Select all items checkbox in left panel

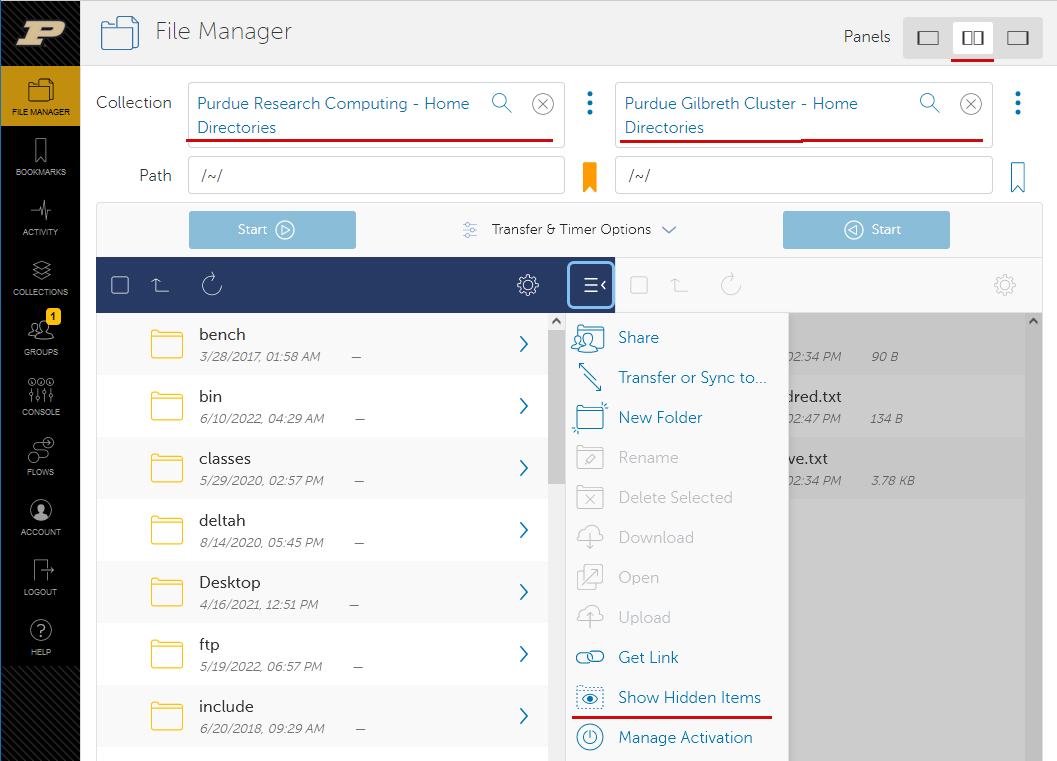coord(120,285)
